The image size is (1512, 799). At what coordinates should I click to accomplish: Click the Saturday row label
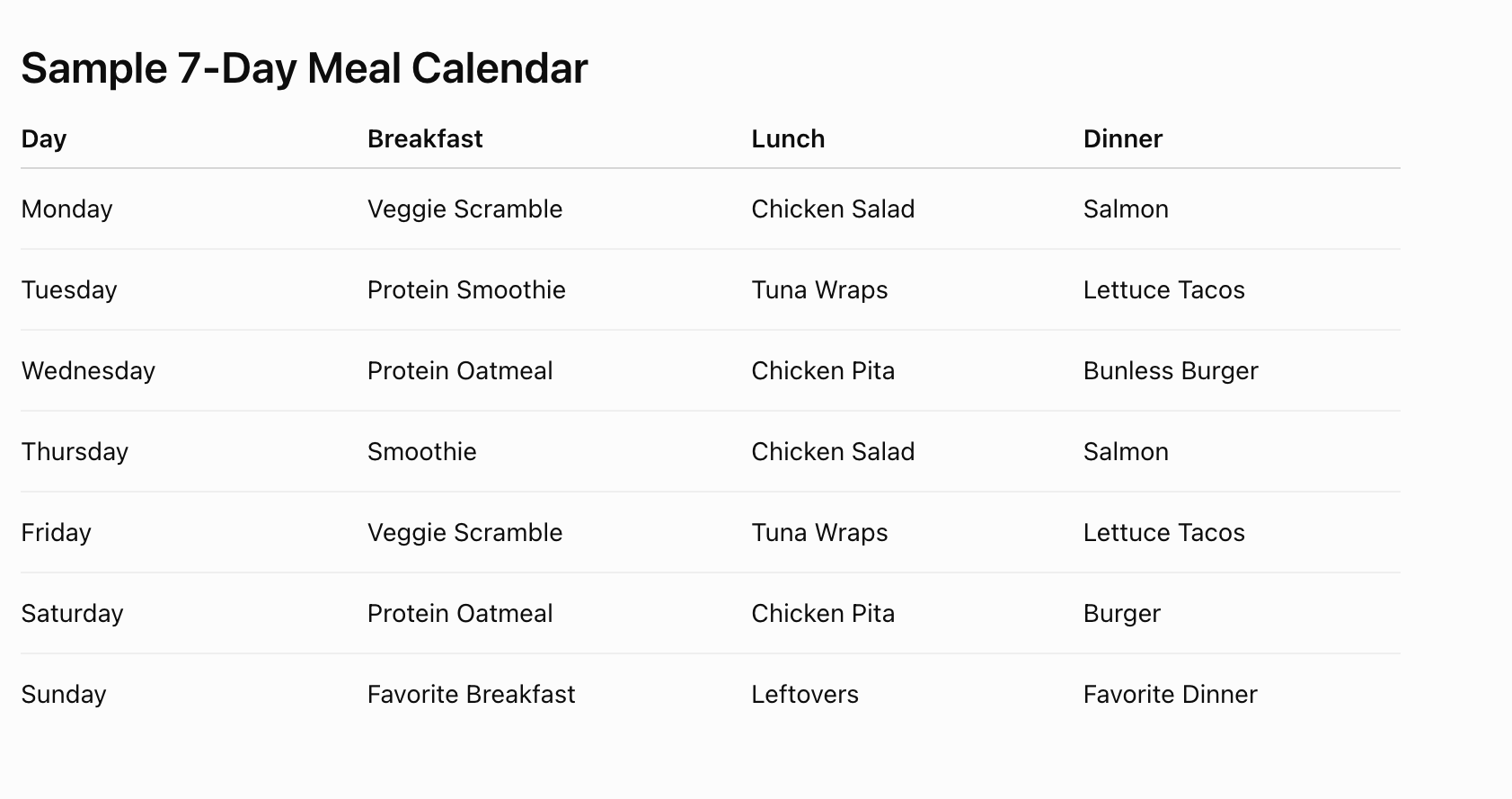click(x=72, y=613)
